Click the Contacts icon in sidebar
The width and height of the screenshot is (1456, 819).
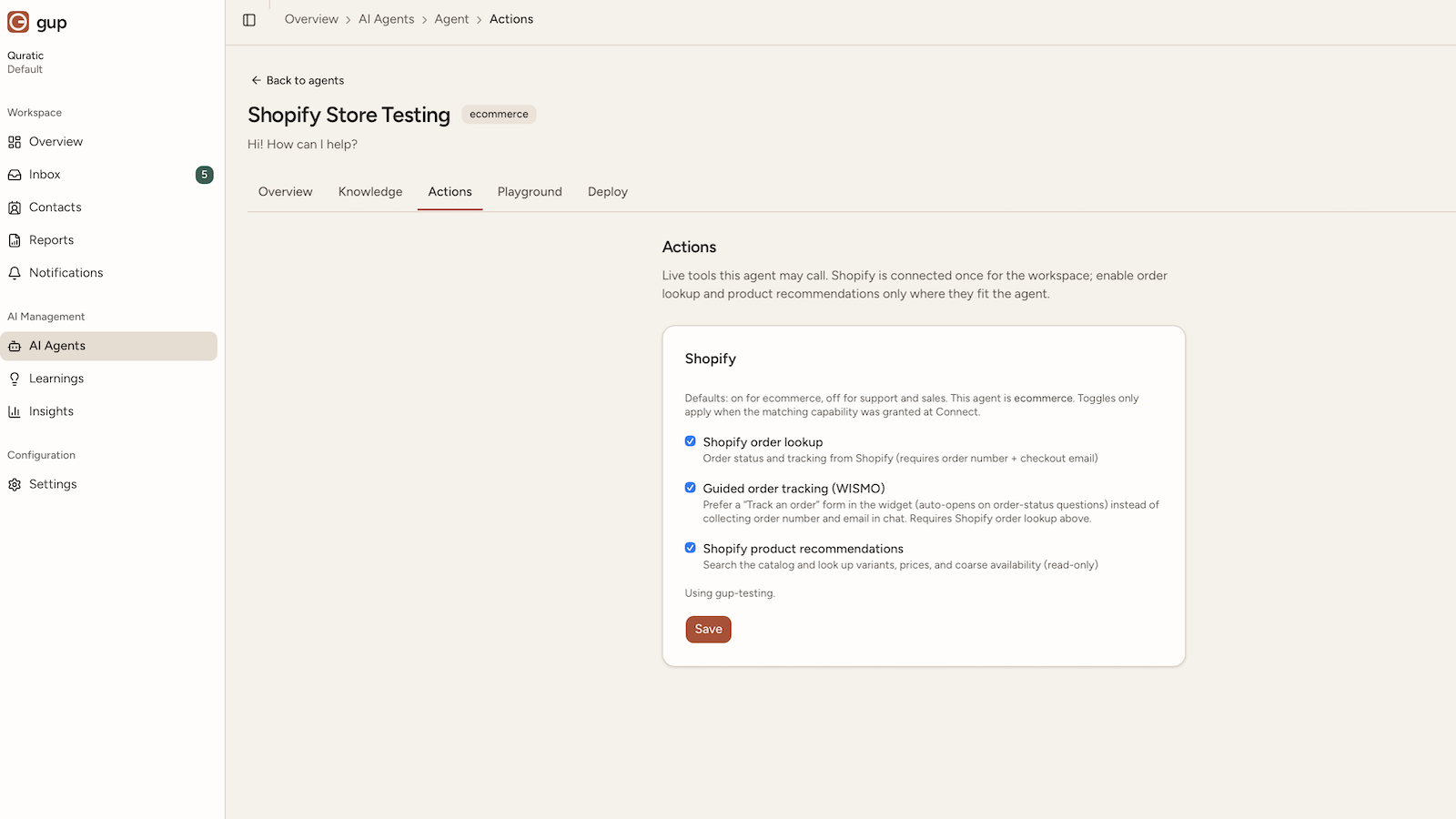tap(15, 207)
